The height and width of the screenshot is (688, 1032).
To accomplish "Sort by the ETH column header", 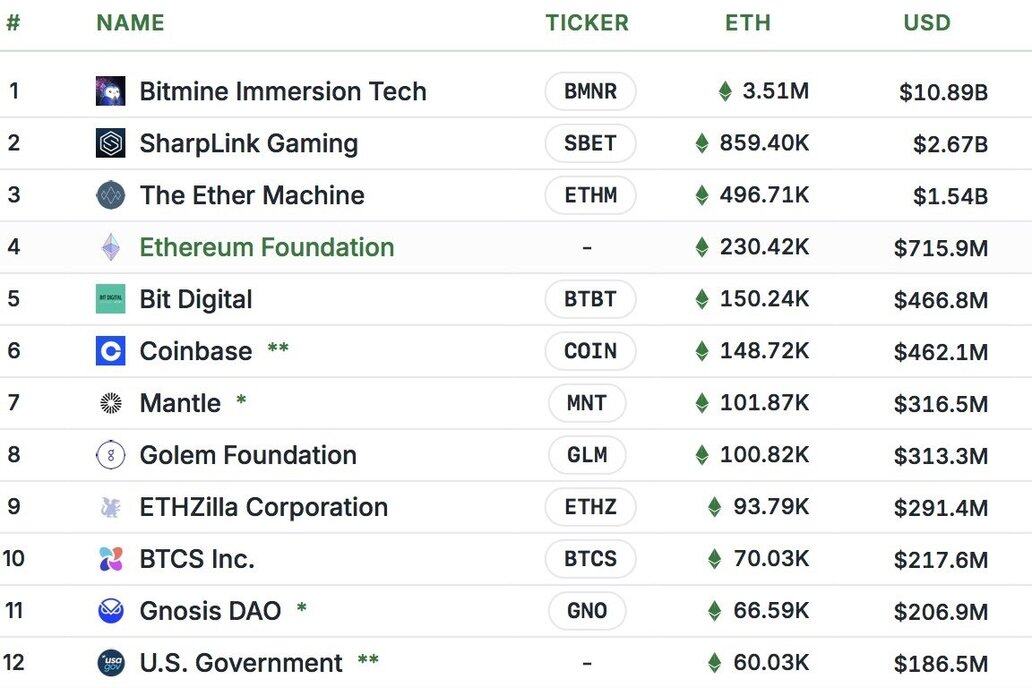I will (x=748, y=23).
